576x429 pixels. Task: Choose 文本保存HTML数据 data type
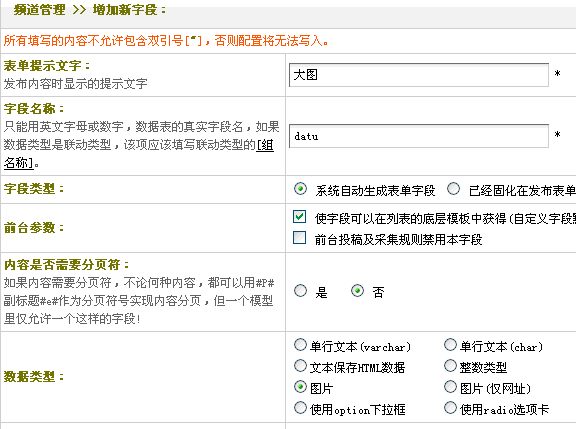click(300, 365)
